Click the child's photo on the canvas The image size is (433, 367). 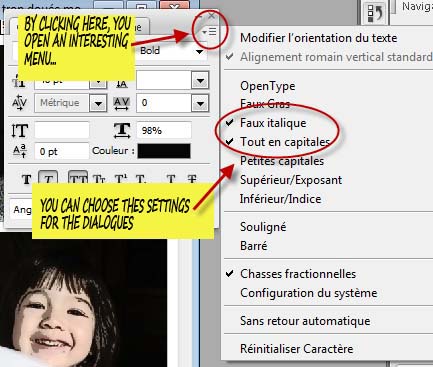pyautogui.click(x=83, y=300)
